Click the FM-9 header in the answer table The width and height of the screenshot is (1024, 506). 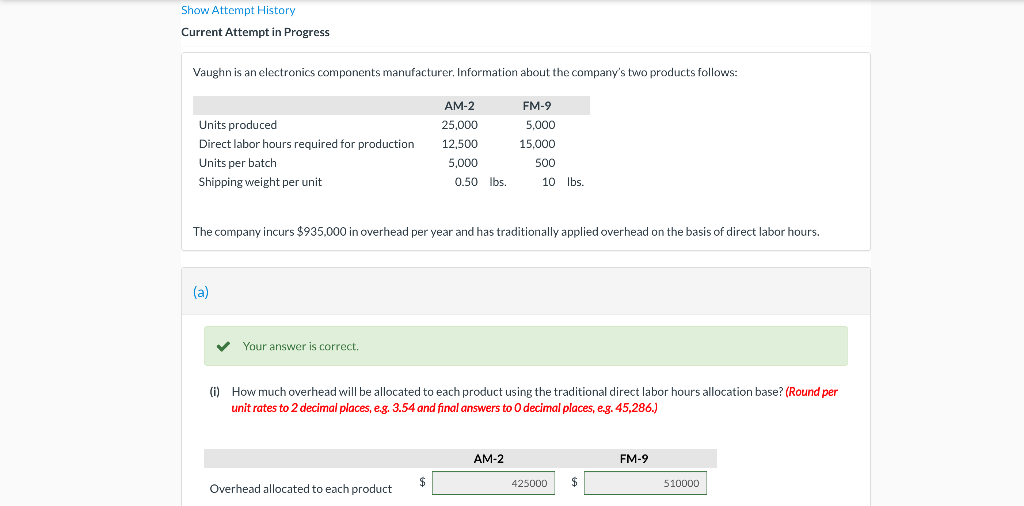(x=633, y=458)
